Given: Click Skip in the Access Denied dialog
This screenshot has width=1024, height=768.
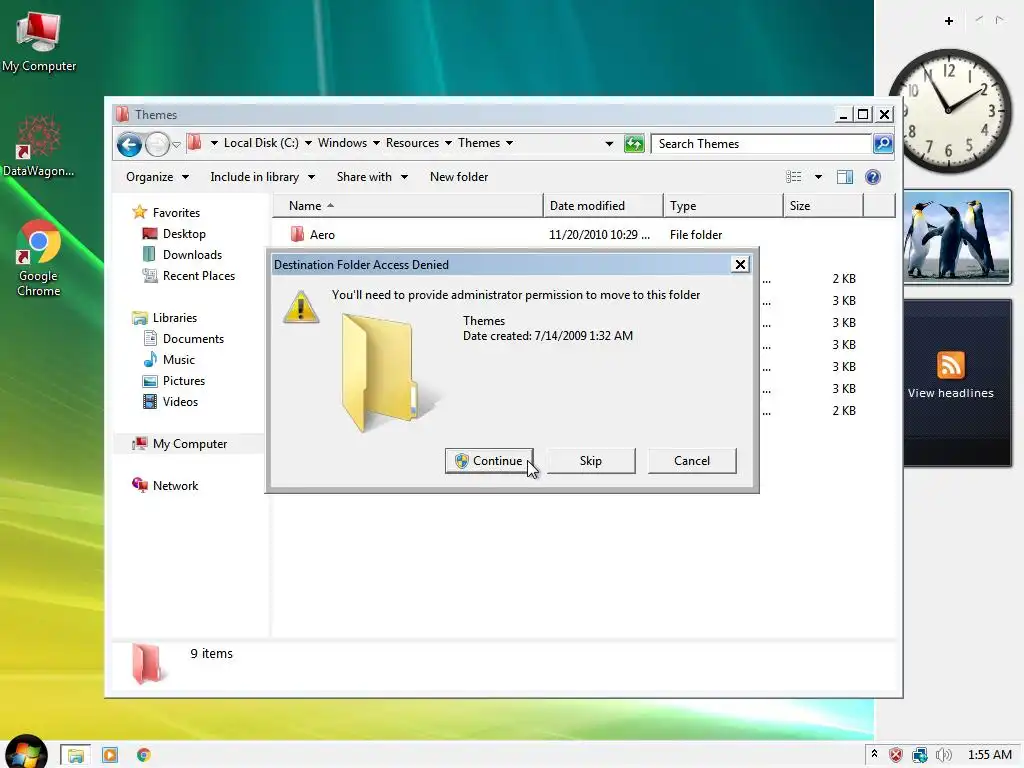Looking at the screenshot, I should coord(590,461).
